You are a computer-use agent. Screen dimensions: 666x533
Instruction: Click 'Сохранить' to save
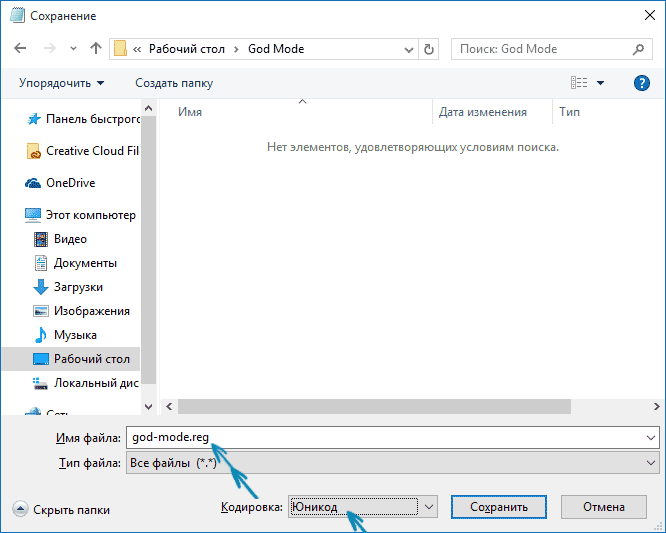click(499, 507)
